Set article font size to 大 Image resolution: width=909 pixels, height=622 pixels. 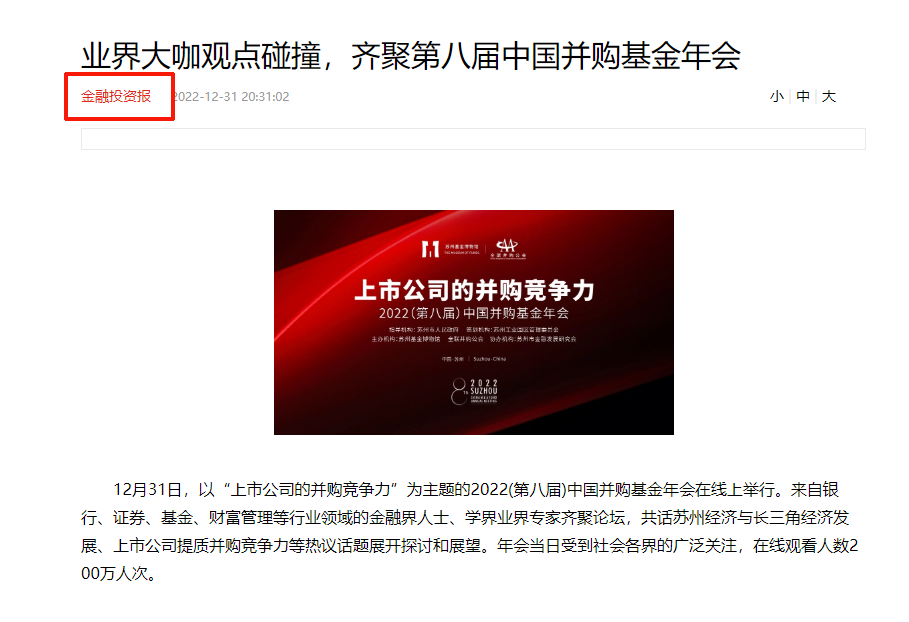pos(829,96)
